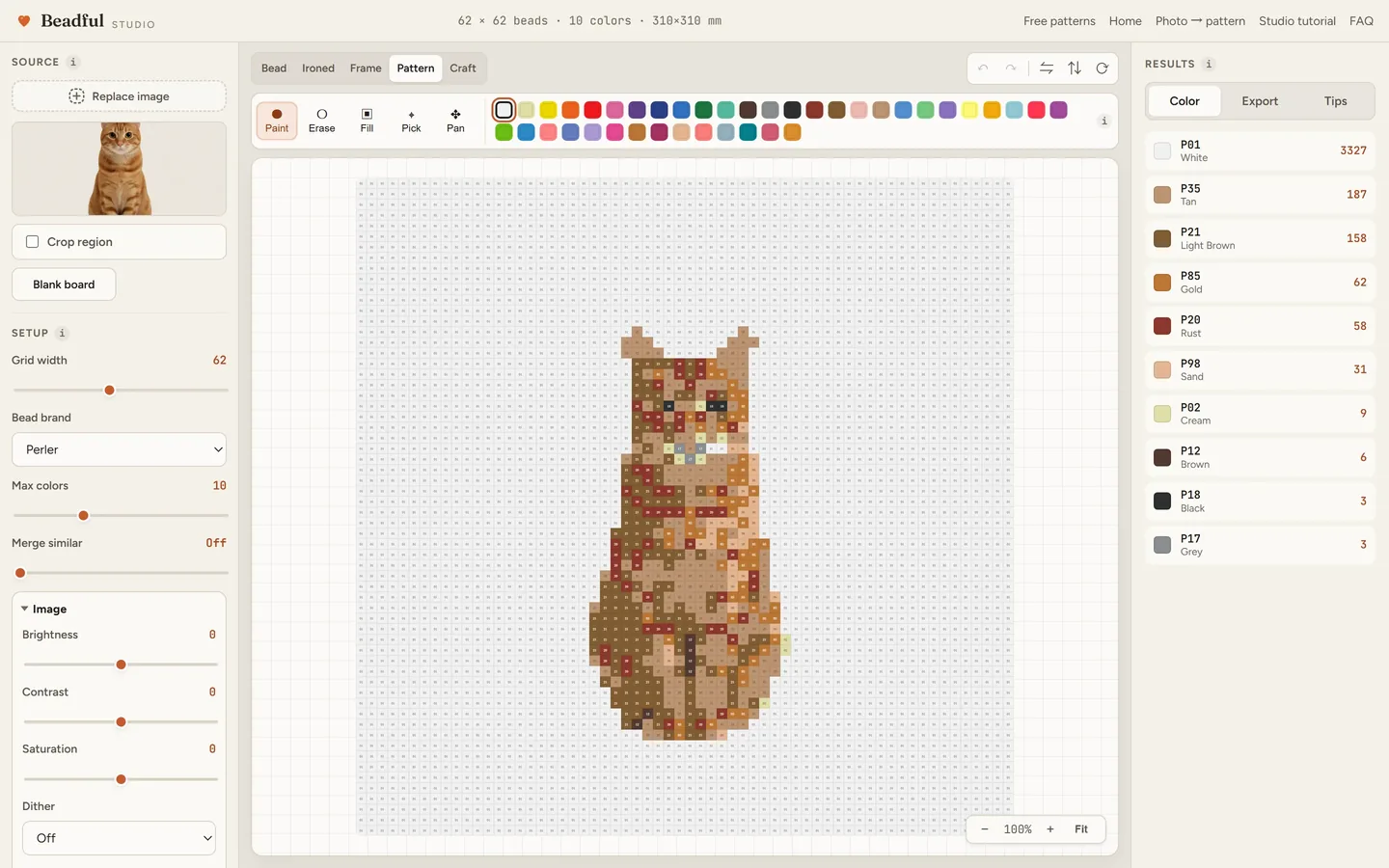Pick the selected white palette swatch

point(504,110)
